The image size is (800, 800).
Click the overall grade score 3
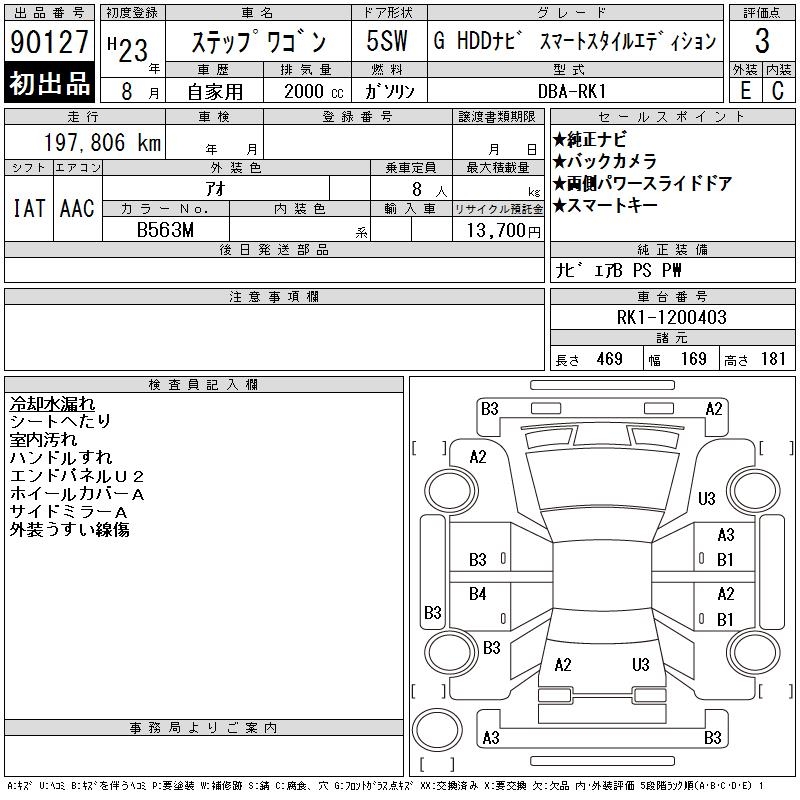click(x=762, y=41)
